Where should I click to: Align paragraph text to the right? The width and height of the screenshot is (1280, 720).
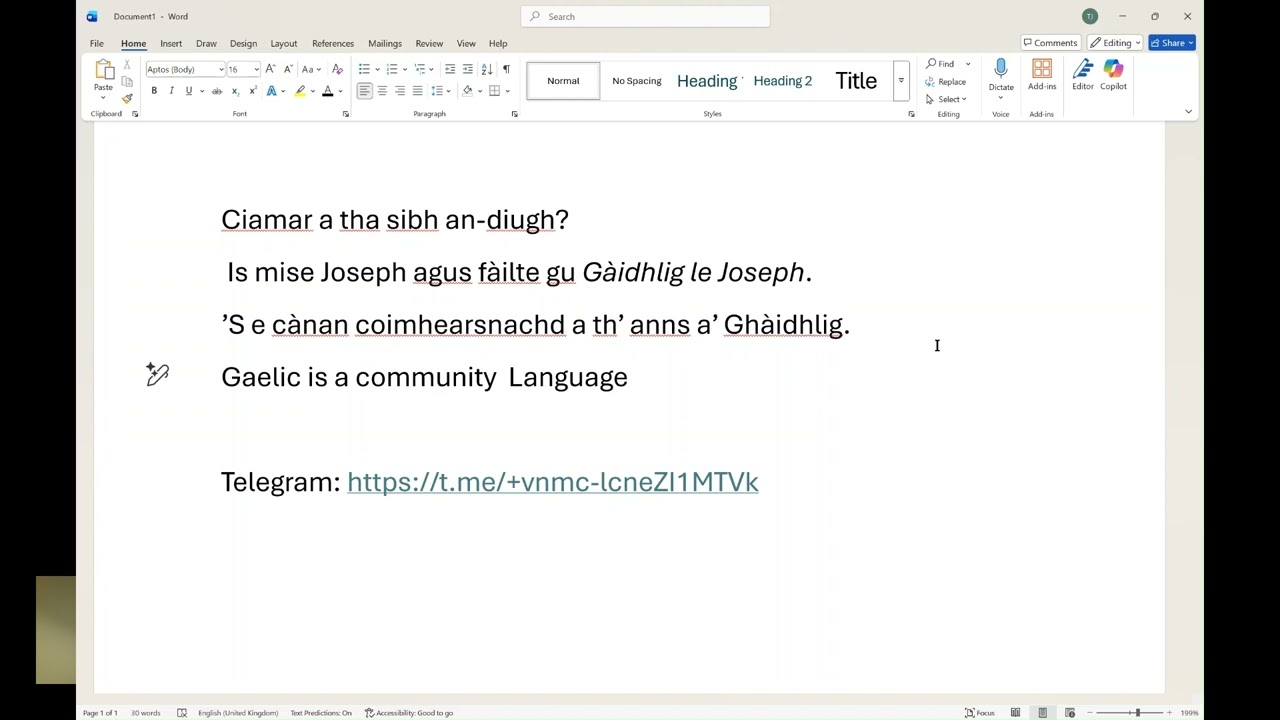(400, 91)
